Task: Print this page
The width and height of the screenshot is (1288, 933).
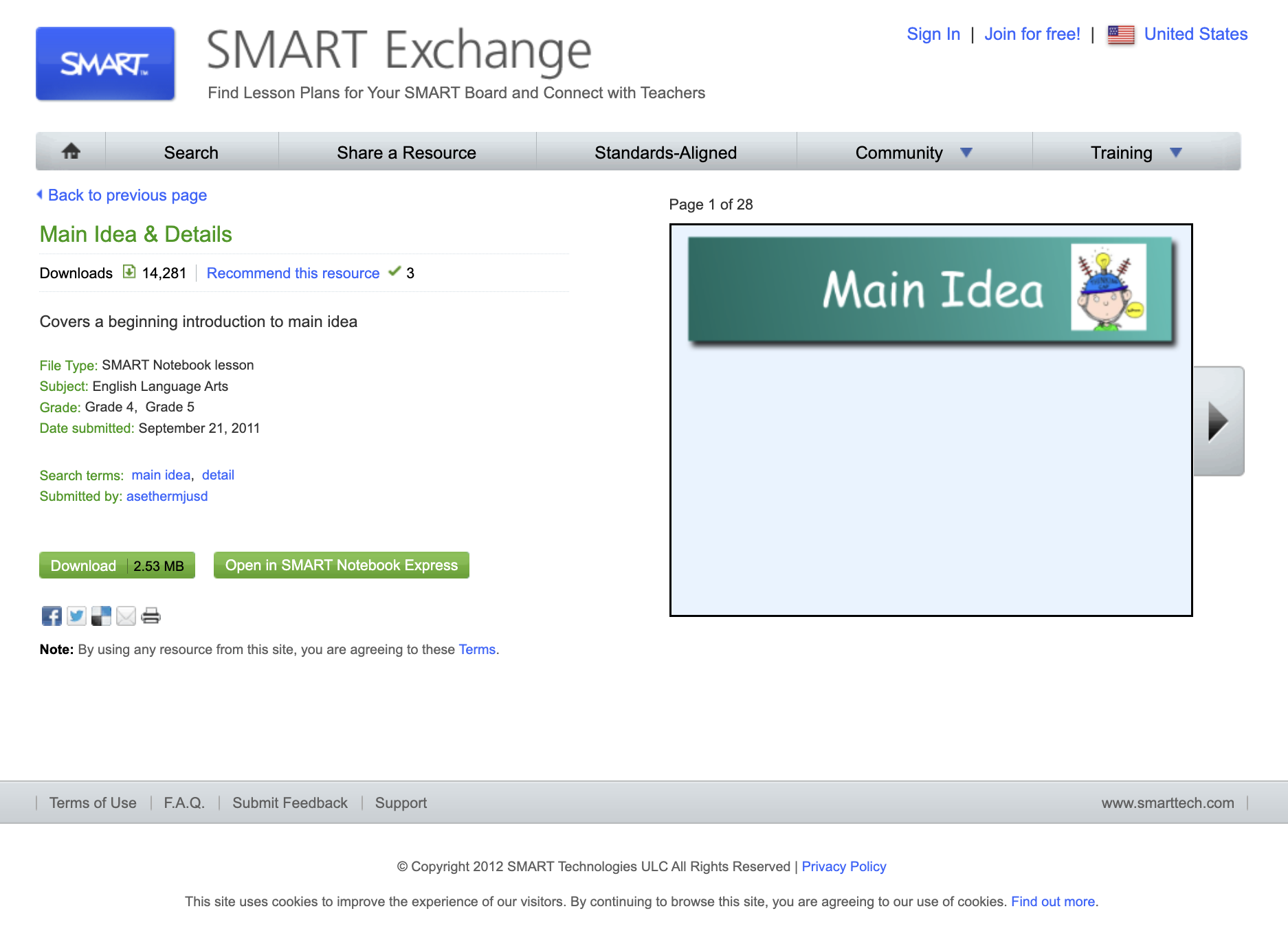Action: coord(151,616)
